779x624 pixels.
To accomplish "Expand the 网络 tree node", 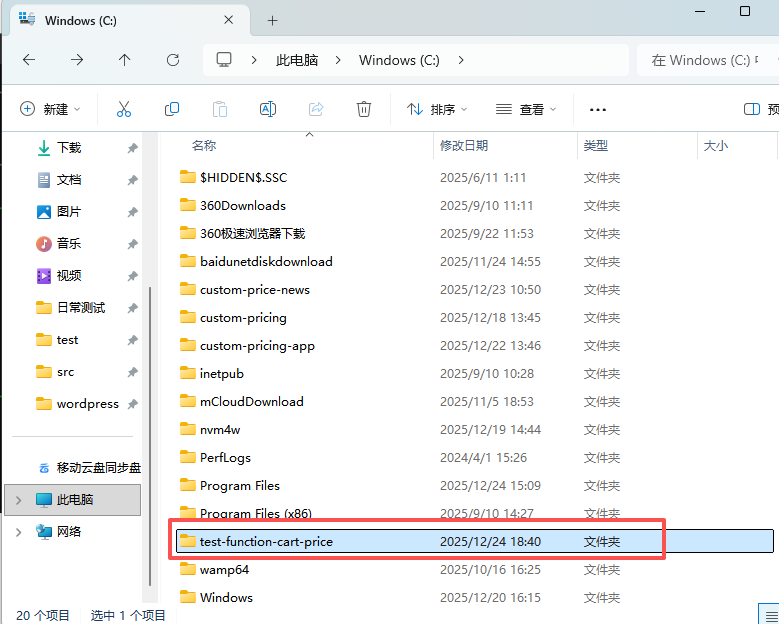I will [18, 532].
